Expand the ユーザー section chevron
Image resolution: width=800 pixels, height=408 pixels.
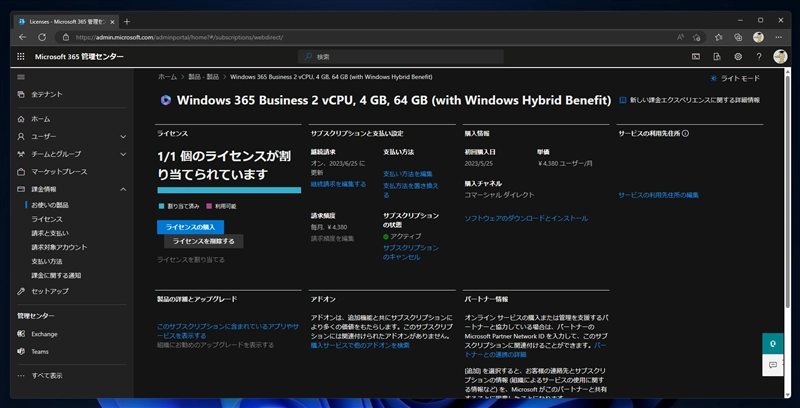123,137
